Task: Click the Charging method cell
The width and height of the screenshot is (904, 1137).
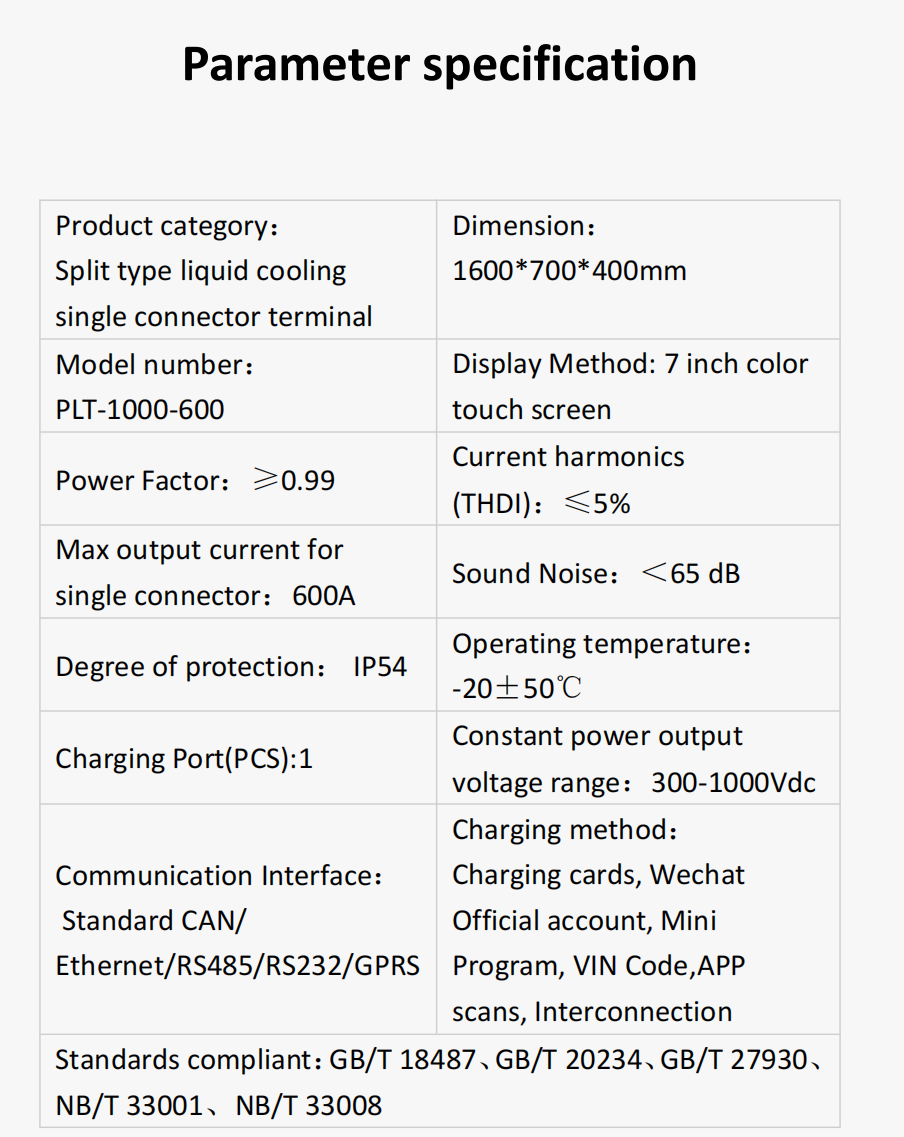Action: pyautogui.click(x=638, y=919)
